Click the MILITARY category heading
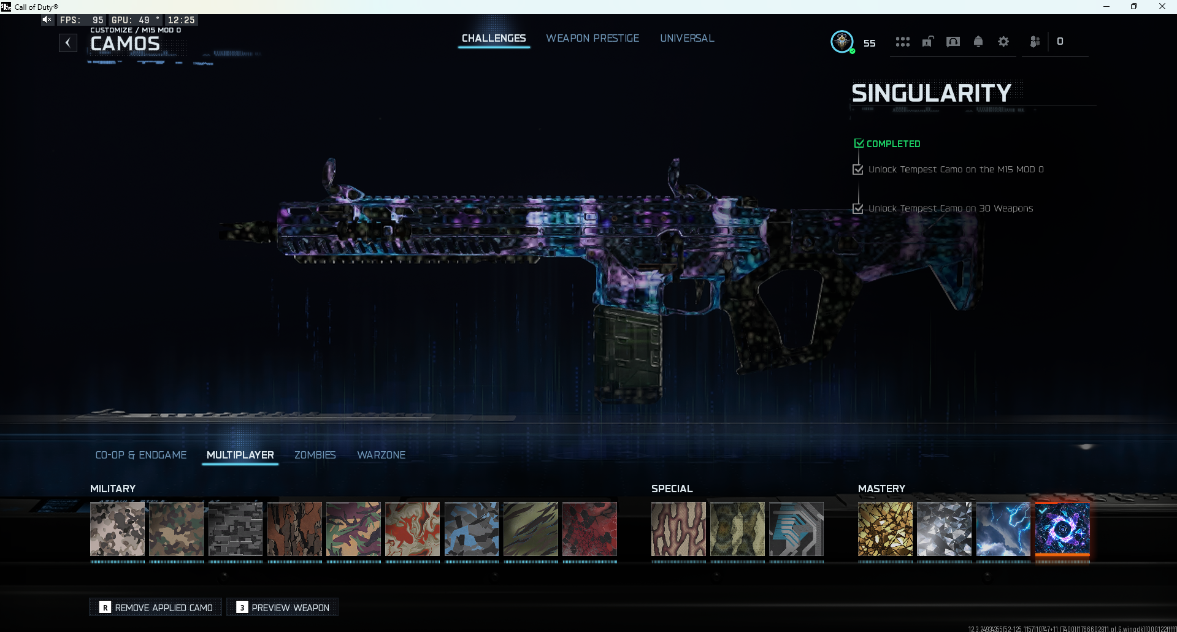The height and width of the screenshot is (632, 1177). click(113, 489)
